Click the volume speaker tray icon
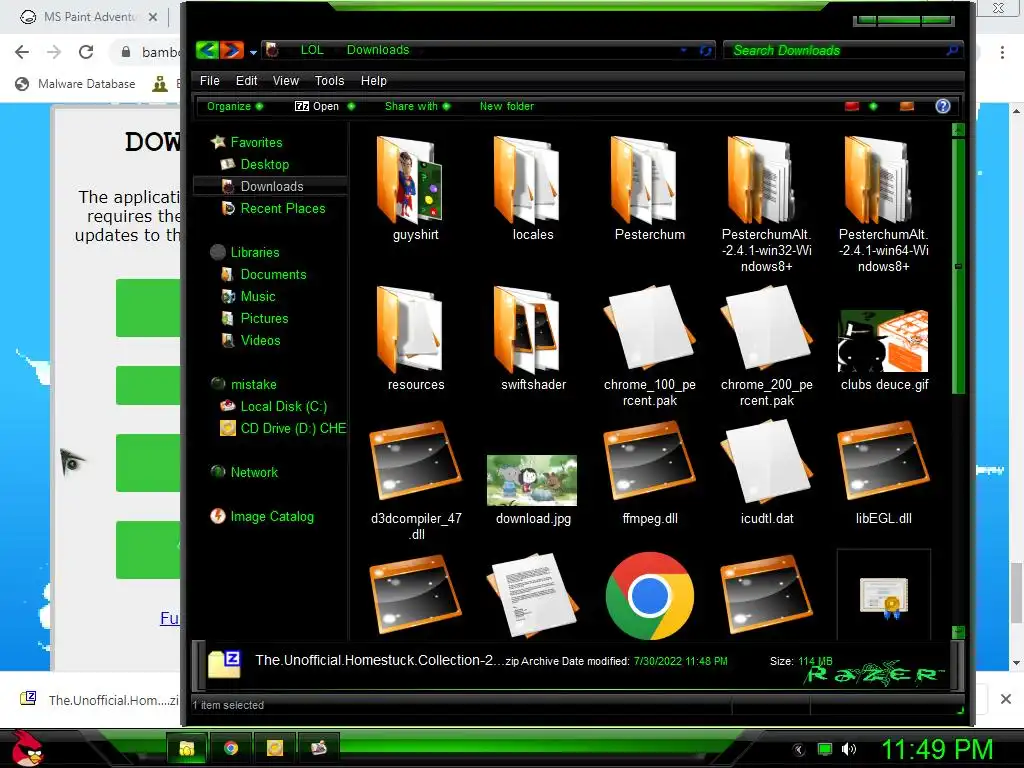1024x768 pixels. pyautogui.click(x=848, y=749)
